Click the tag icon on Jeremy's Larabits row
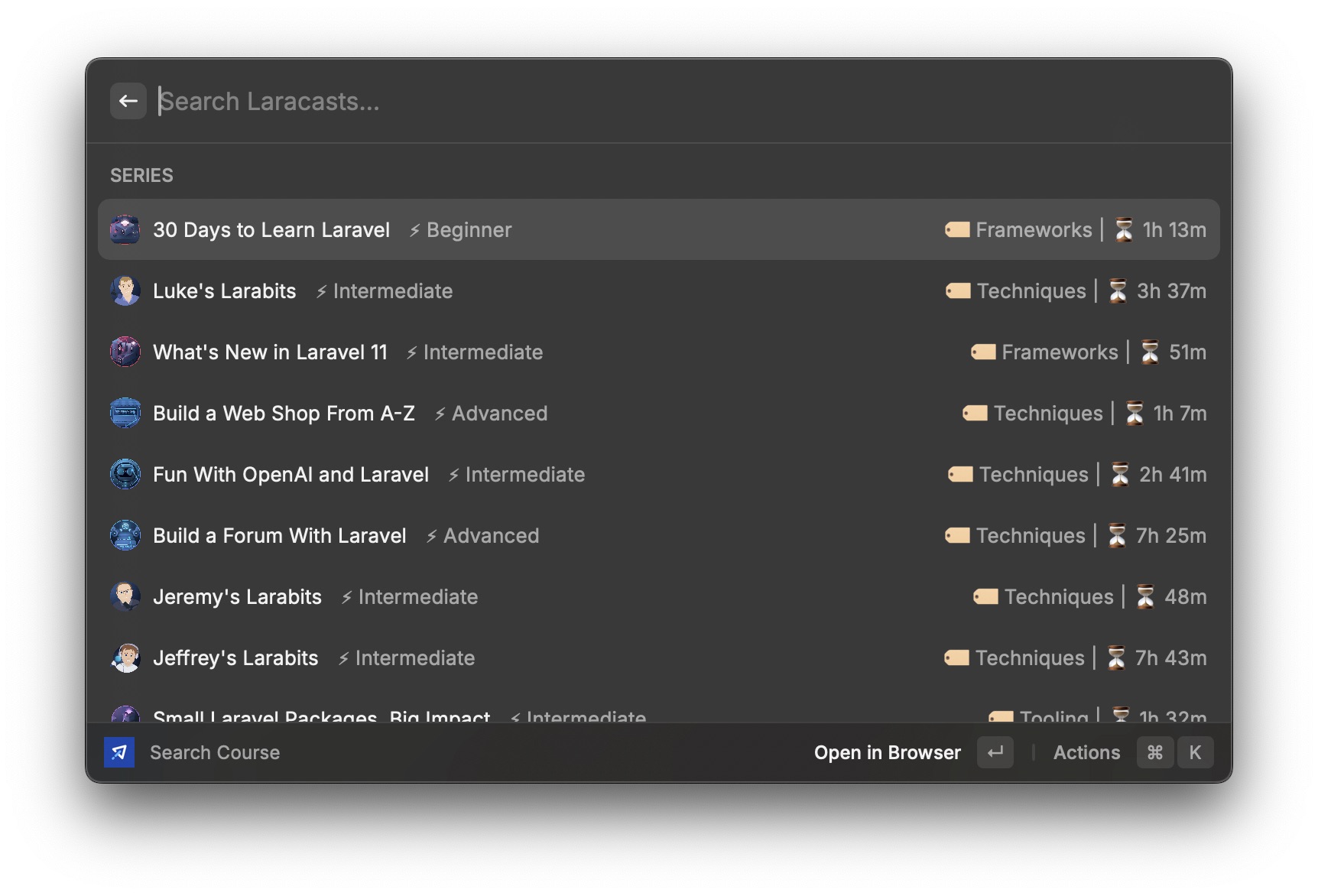This screenshot has width=1318, height=896. 985,596
